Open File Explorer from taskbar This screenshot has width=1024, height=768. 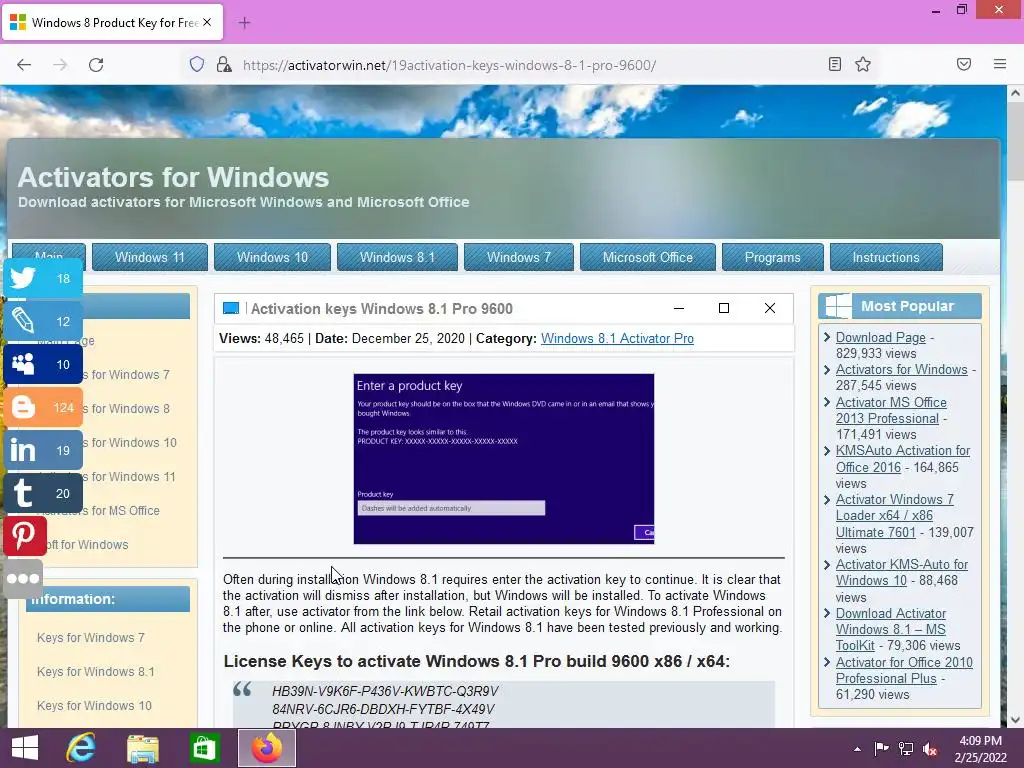[142, 748]
